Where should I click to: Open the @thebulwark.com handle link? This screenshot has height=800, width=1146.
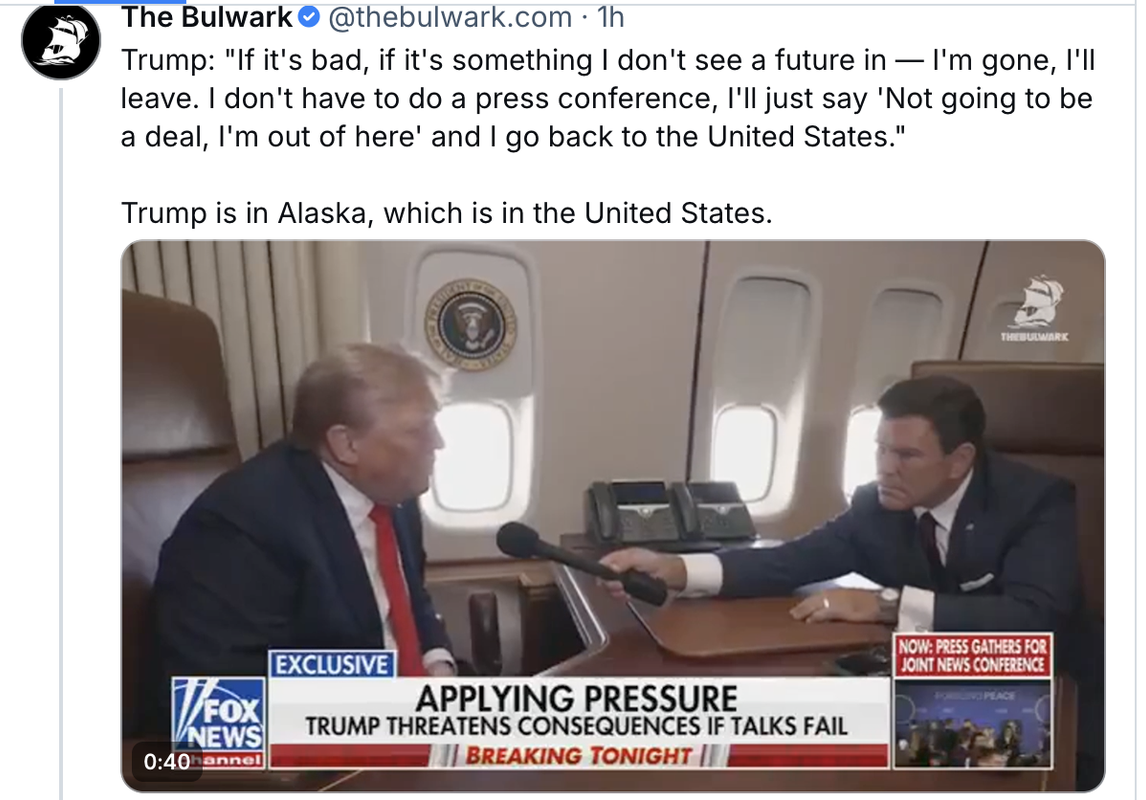(449, 17)
